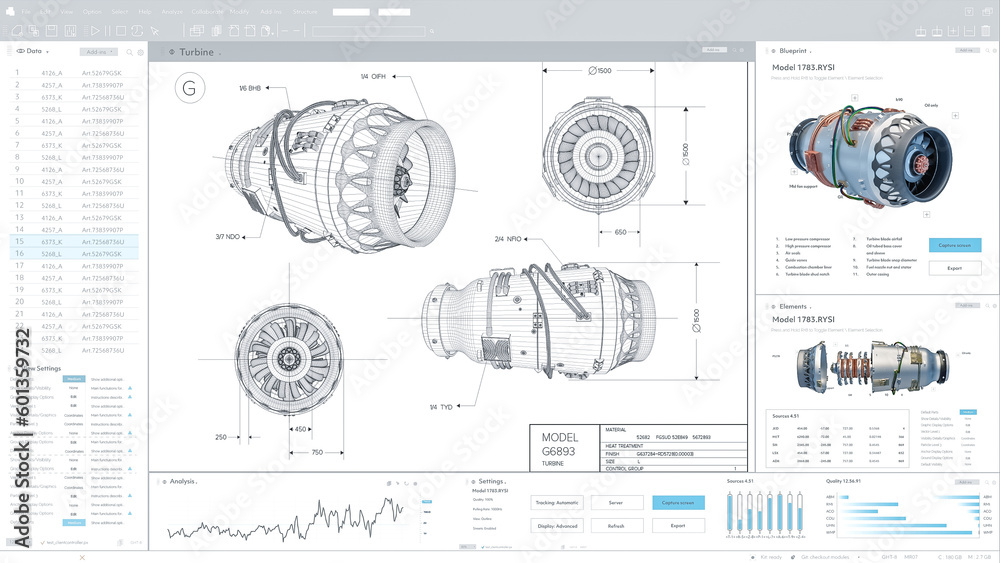Click gear icon in Blueprint panel header
Screen dimensions: 1000x563
point(994,50)
